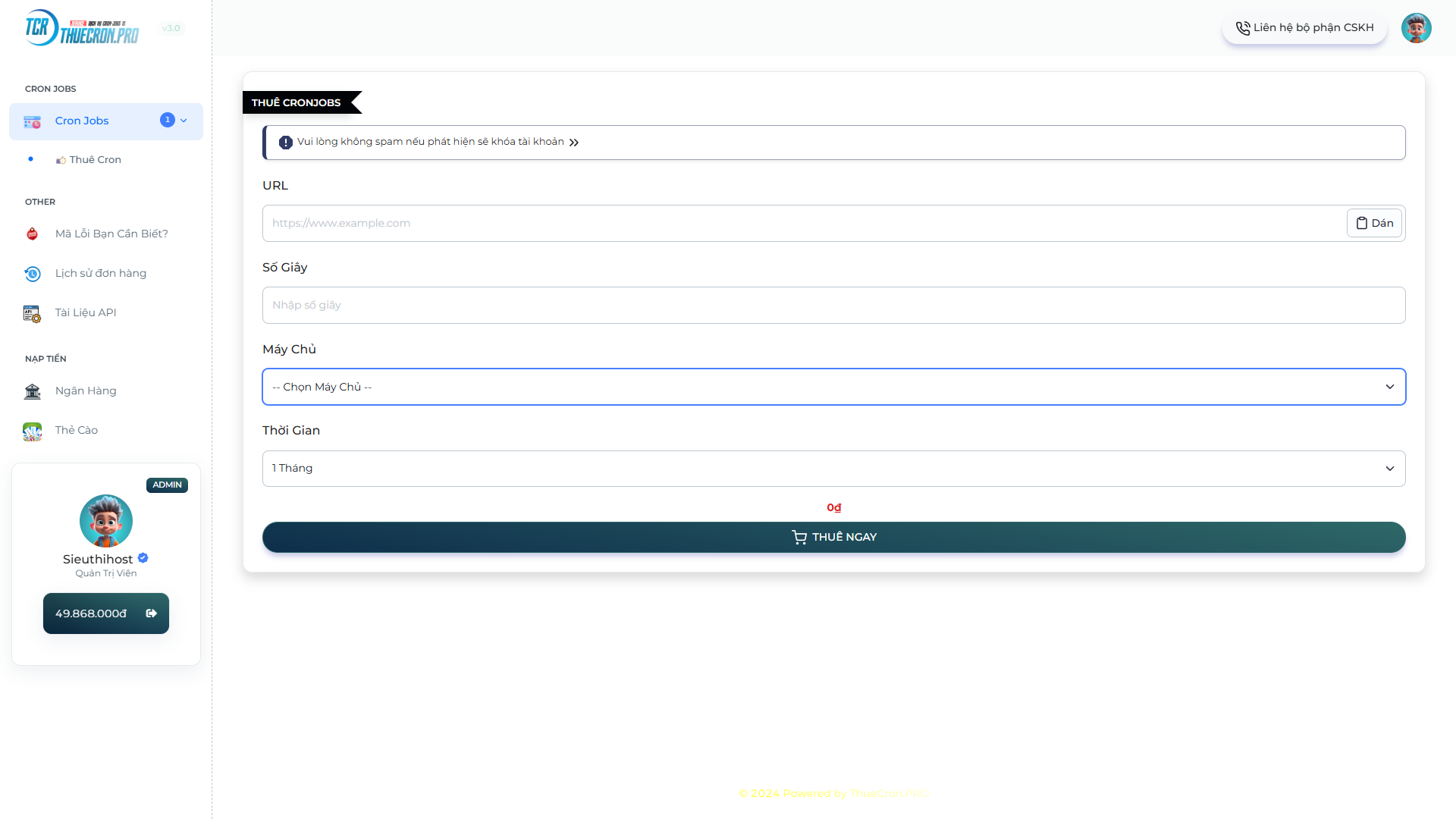The width and height of the screenshot is (1456, 819).
Task: Click the red bug error code icon
Action: click(32, 234)
